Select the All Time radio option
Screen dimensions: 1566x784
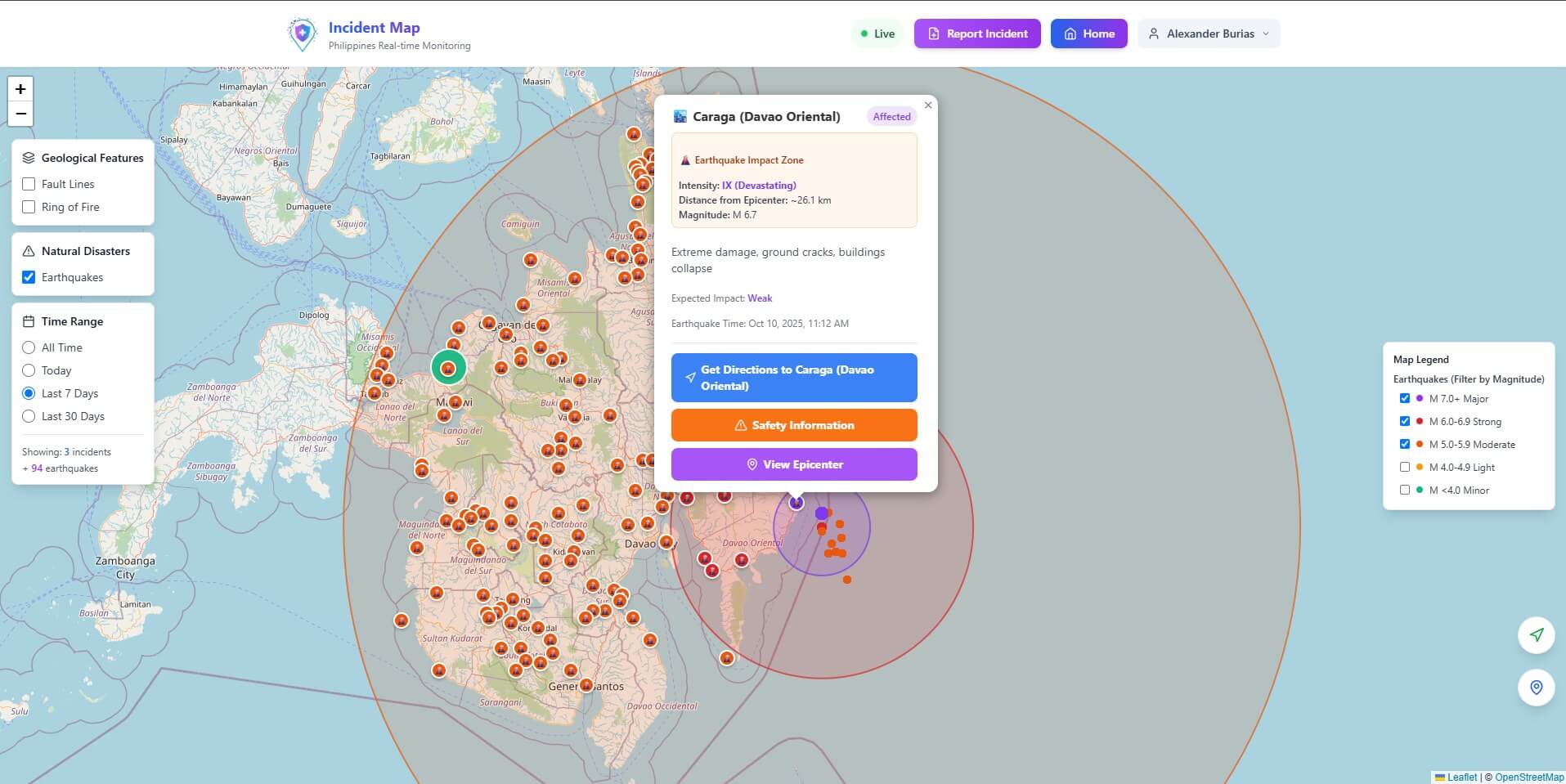tap(29, 347)
